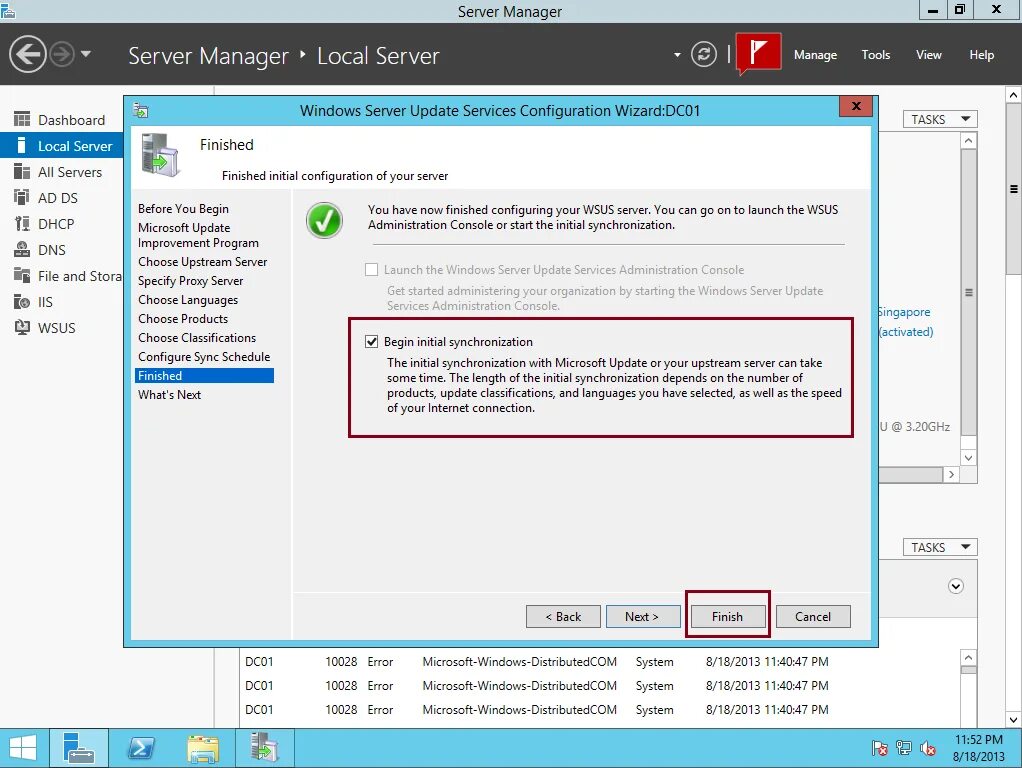This screenshot has height=768, width=1022.
Task: Click properties panel scroll-down arrow
Action: [969, 458]
